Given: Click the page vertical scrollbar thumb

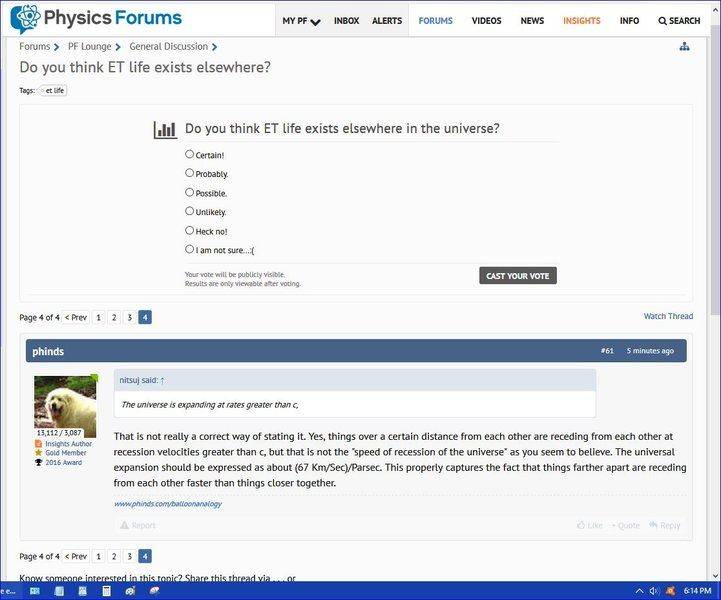Looking at the screenshot, I should click(715, 170).
